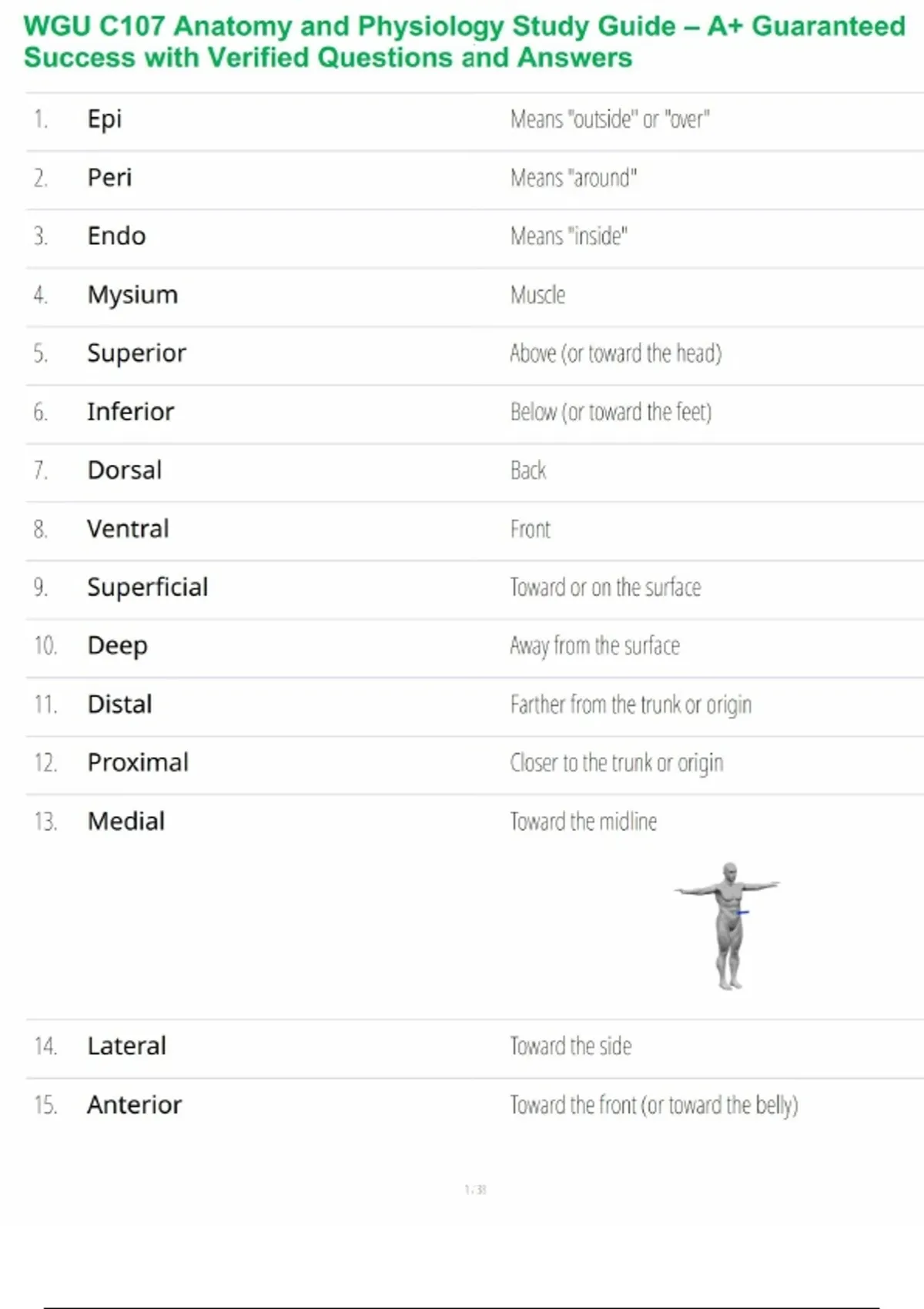
Task: Click the term "Ventral"
Action: pos(128,529)
